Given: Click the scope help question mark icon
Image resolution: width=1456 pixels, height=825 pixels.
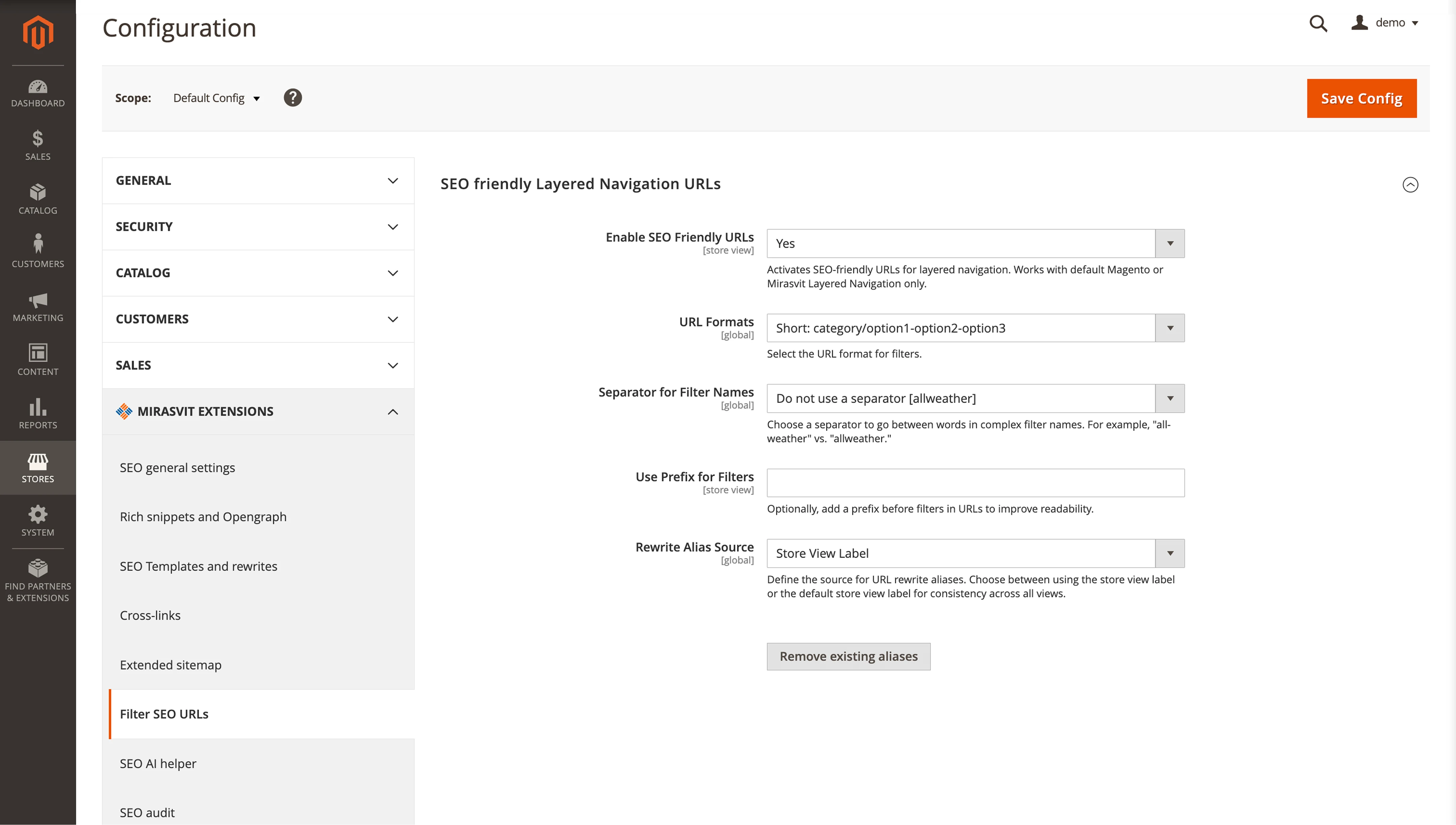Looking at the screenshot, I should pos(292,97).
